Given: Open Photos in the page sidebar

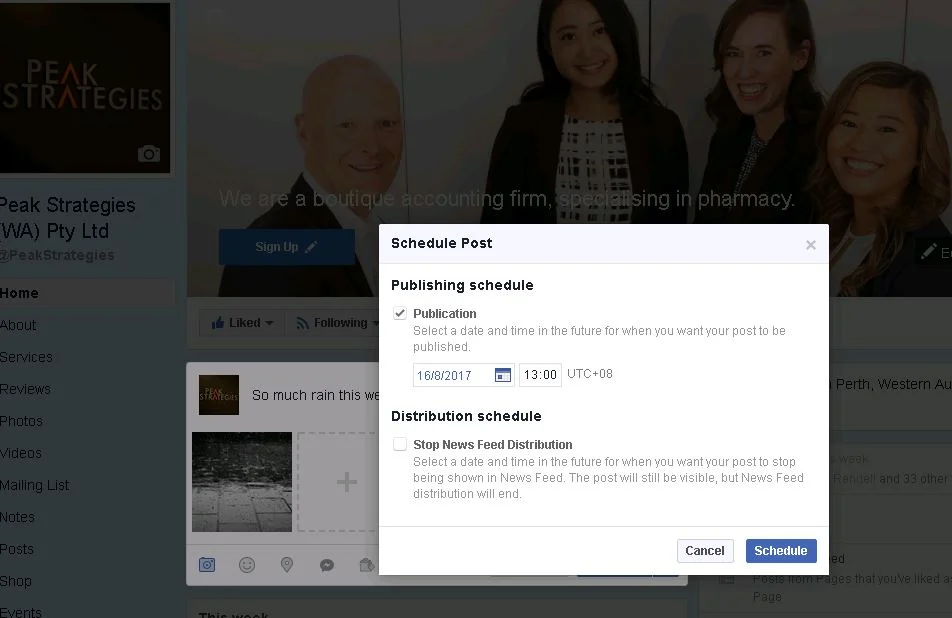Looking at the screenshot, I should (x=21, y=421).
